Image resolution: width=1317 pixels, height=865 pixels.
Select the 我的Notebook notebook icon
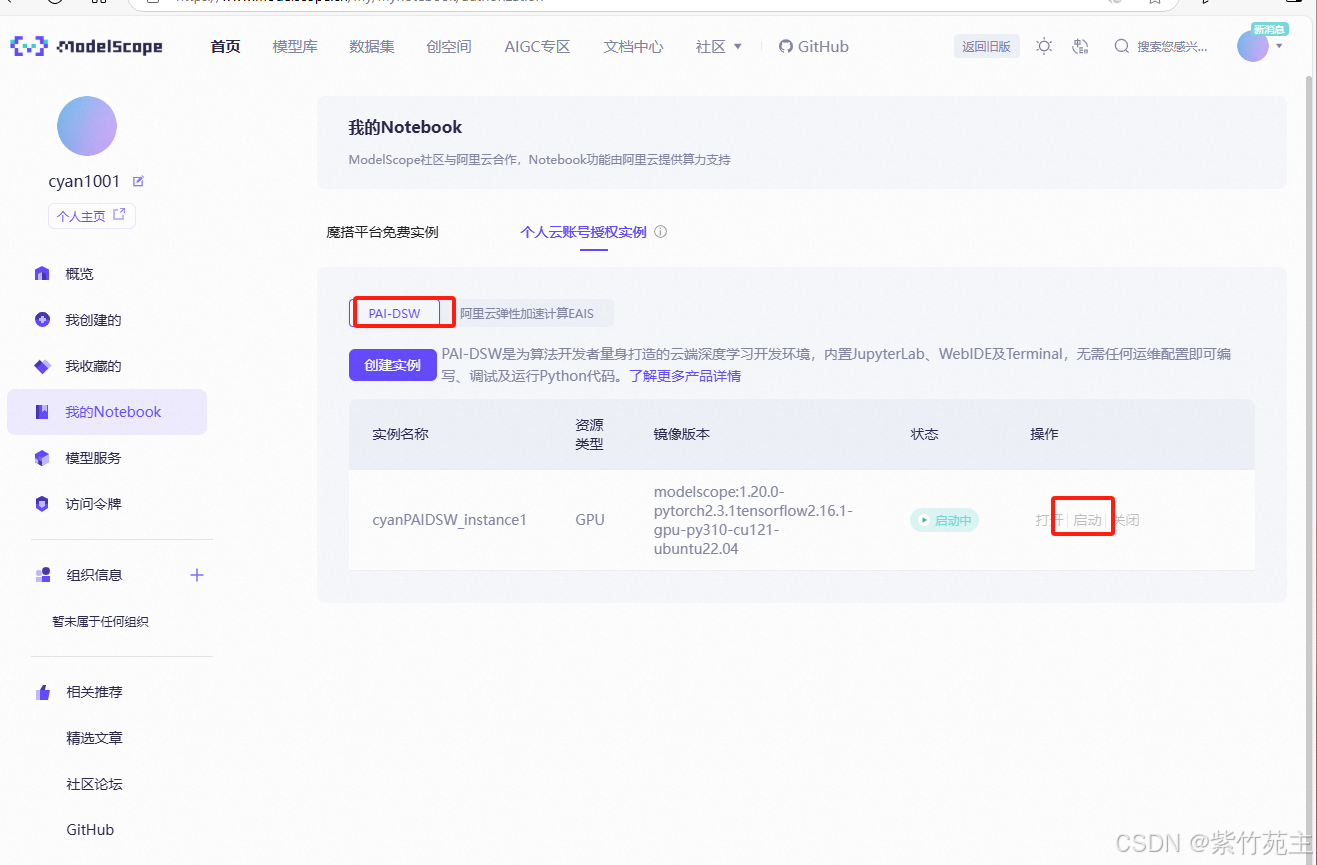click(x=42, y=411)
